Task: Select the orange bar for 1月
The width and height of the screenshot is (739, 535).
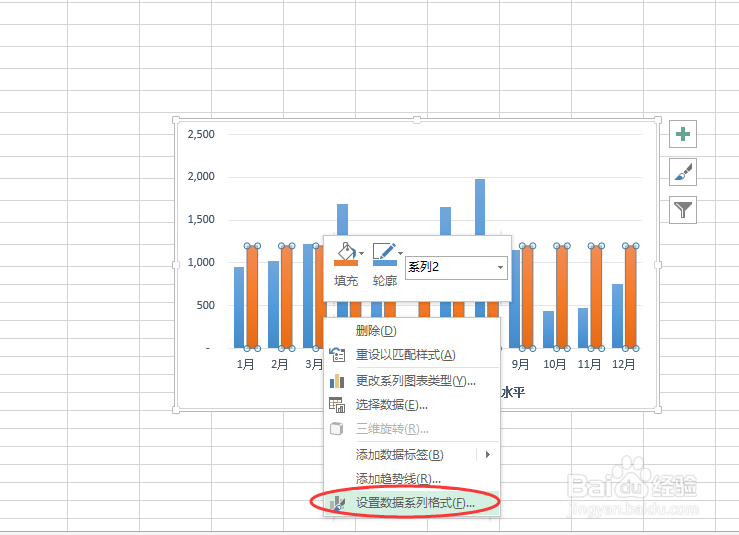Action: coord(253,297)
